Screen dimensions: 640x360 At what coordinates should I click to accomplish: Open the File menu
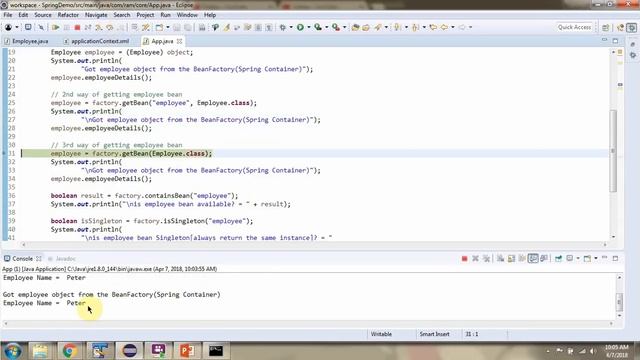coord(8,15)
